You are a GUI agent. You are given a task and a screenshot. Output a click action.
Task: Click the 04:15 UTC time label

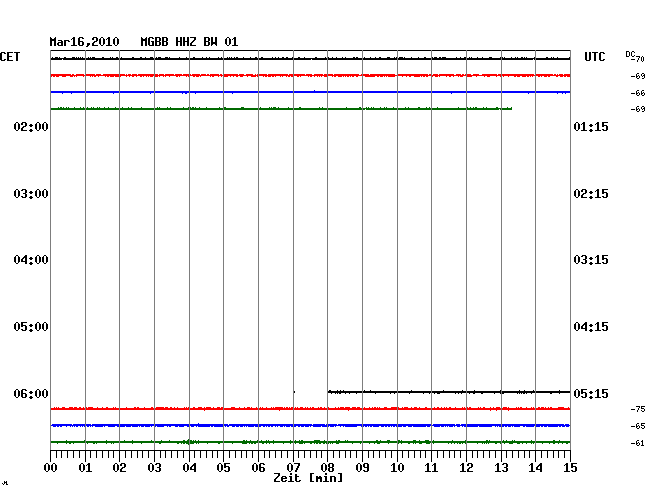point(591,327)
